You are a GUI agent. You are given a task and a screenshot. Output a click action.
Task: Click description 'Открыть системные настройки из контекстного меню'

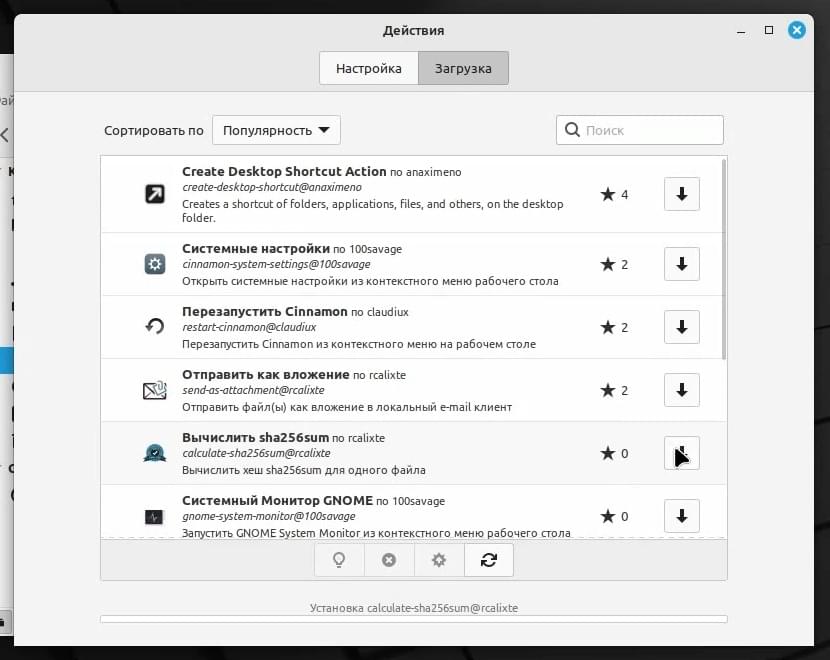click(370, 281)
